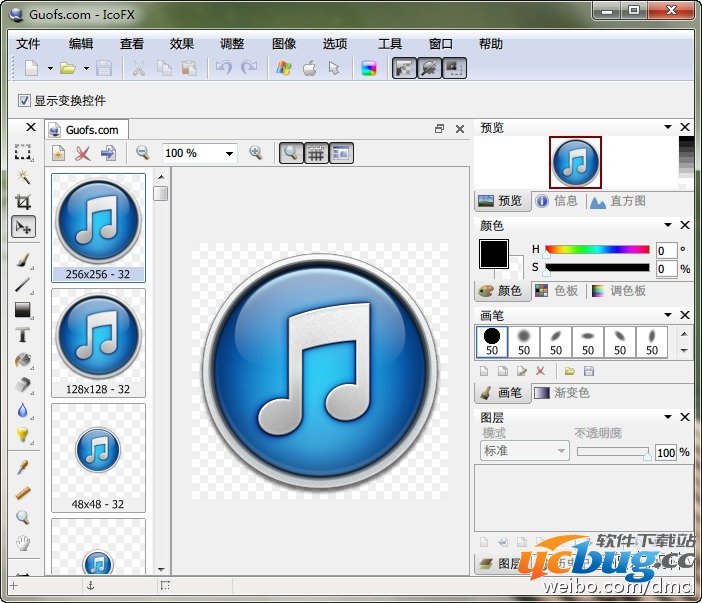This screenshot has width=702, height=603.
Task: Click the cursor creation arrow icon
Action: 334,68
